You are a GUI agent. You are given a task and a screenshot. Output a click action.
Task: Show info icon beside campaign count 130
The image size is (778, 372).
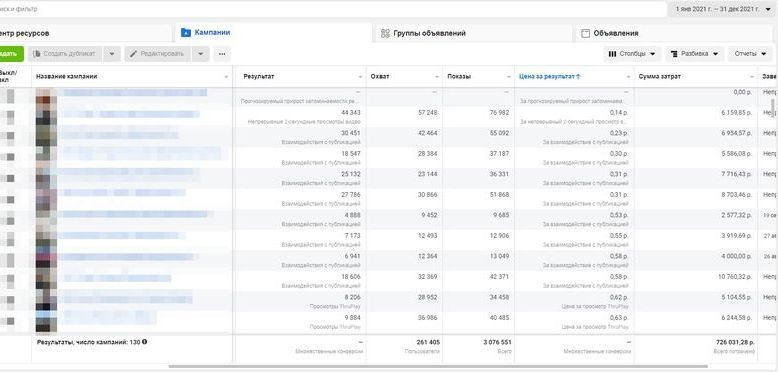[144, 342]
